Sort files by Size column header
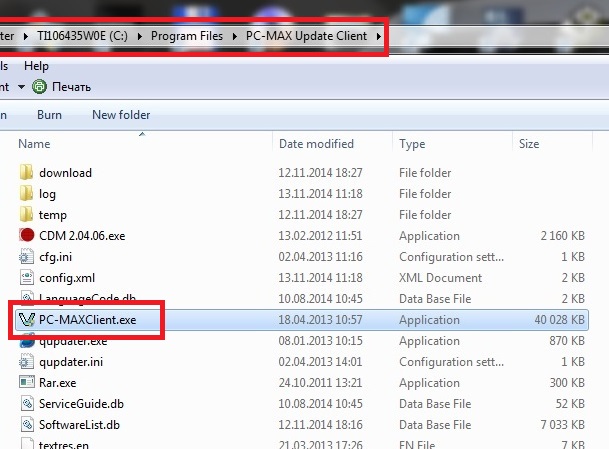This screenshot has height=449, width=609. (529, 144)
